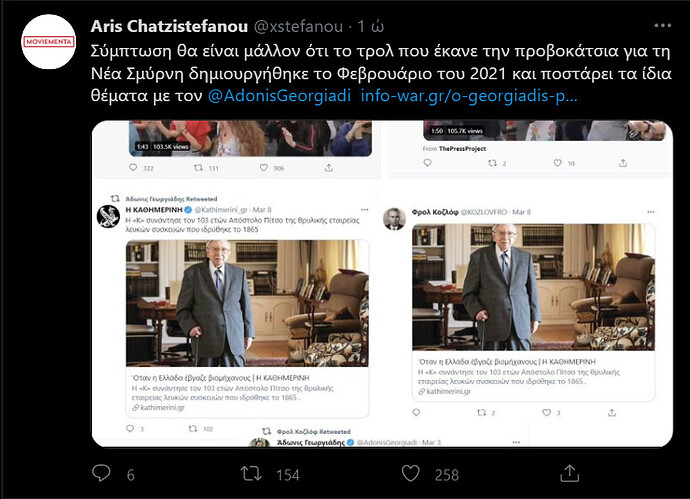
Task: Click the @xstefanou handle
Action: (298, 26)
